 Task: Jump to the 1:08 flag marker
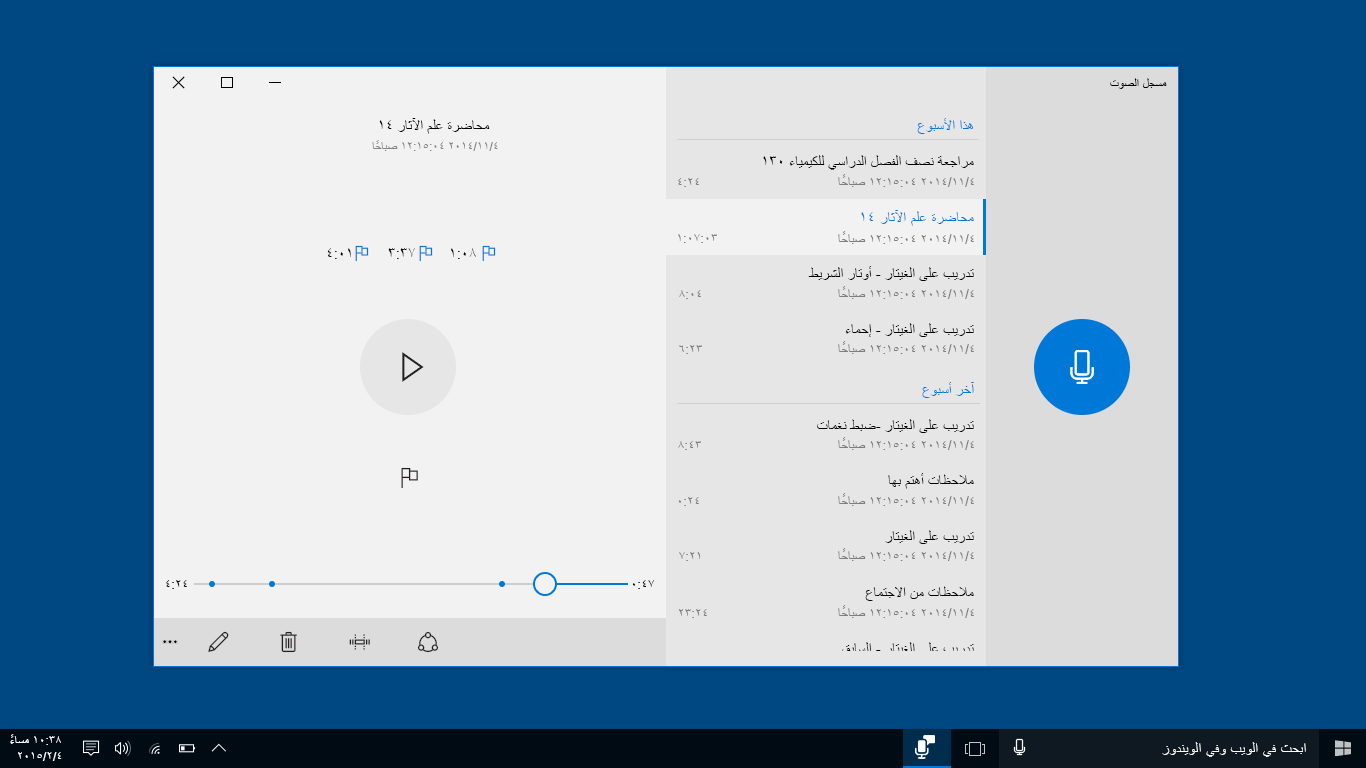[473, 253]
